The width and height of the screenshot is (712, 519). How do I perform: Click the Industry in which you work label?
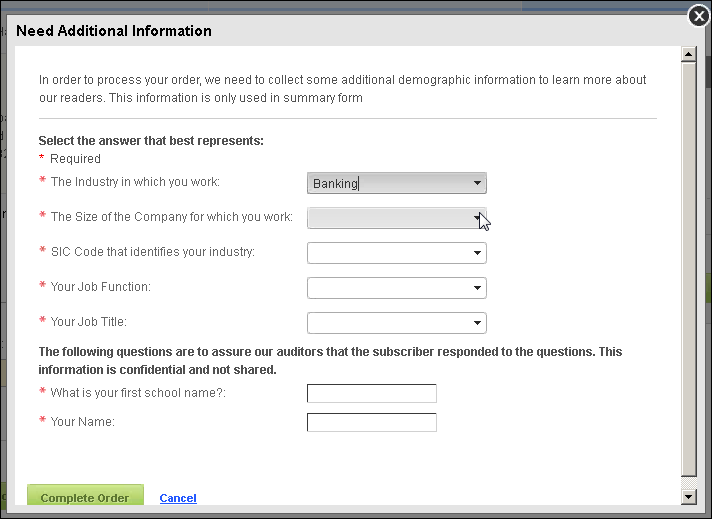[135, 182]
